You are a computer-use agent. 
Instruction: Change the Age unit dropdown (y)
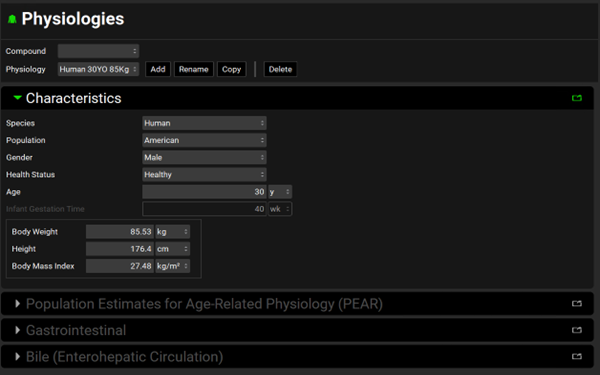(x=280, y=192)
